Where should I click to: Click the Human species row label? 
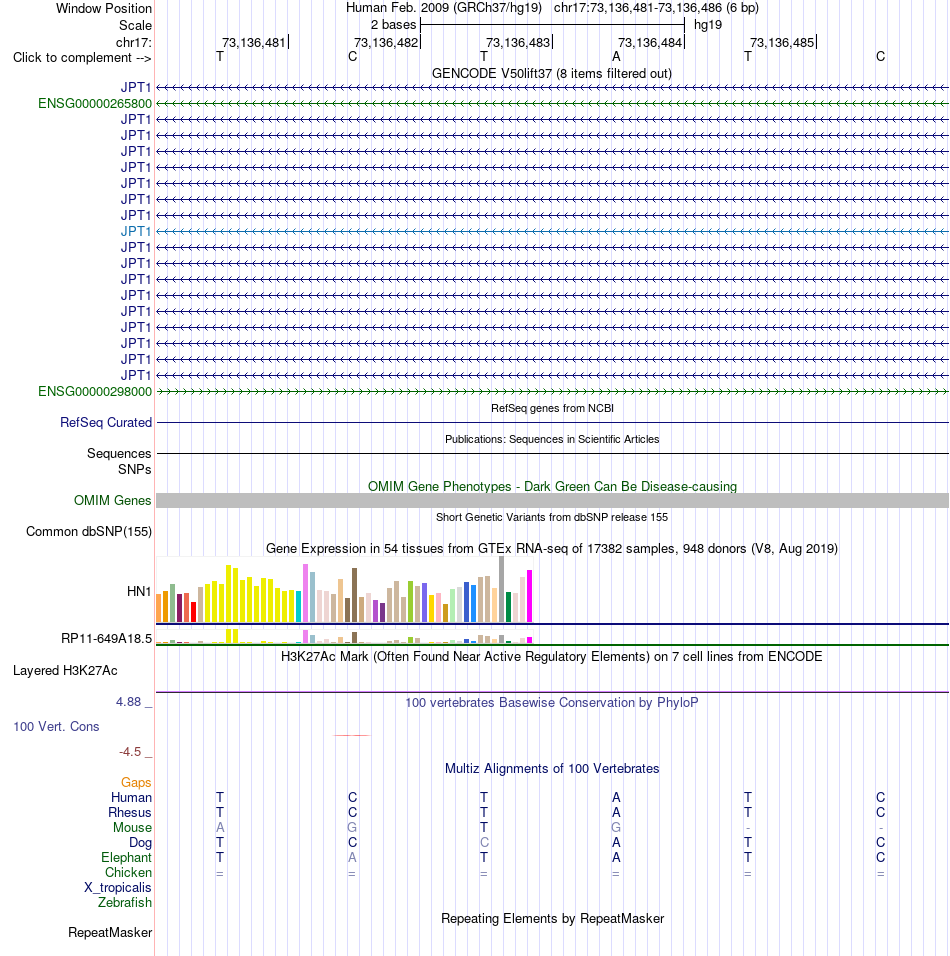[x=131, y=797]
